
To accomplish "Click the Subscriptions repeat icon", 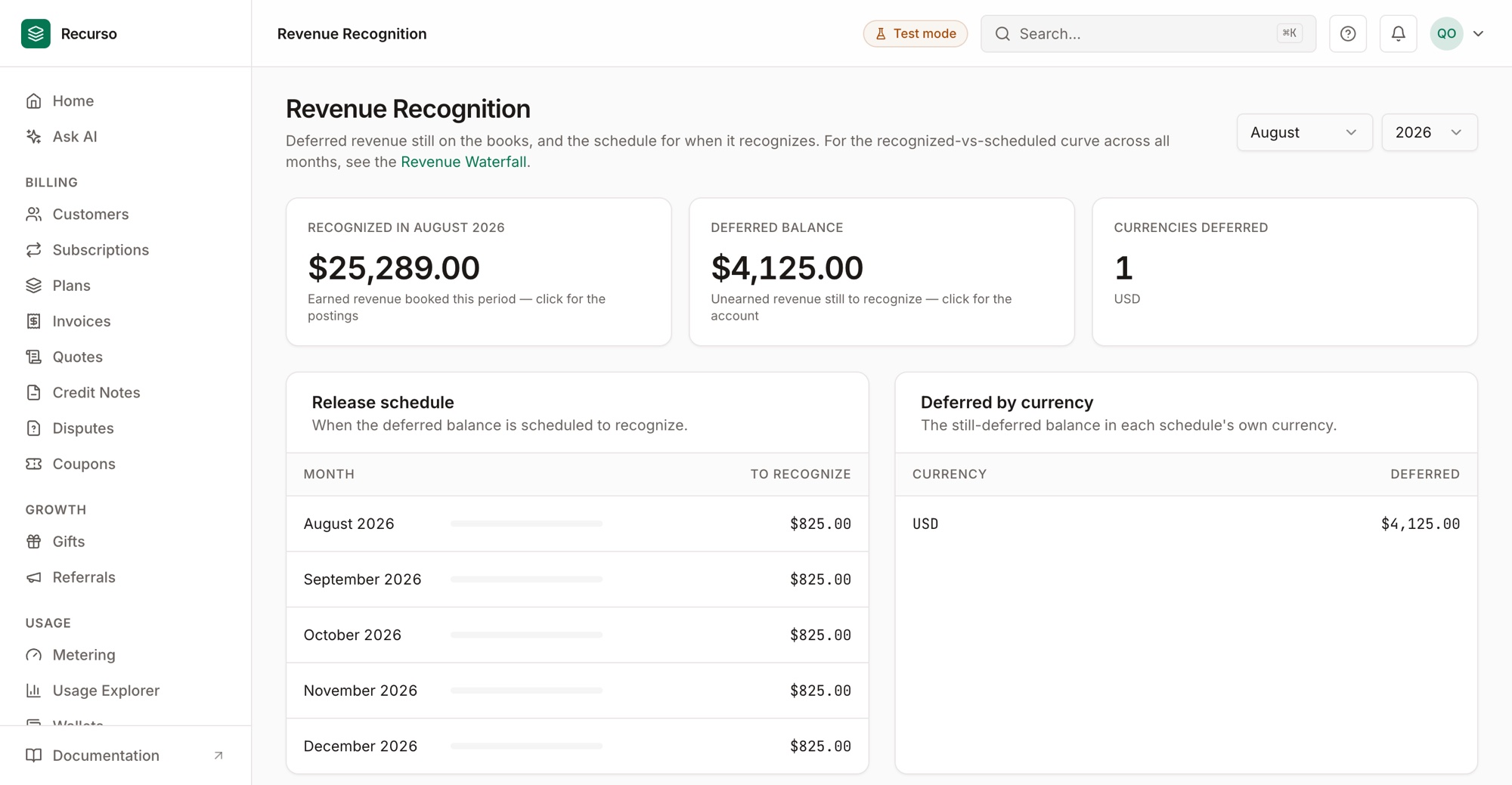I will (33, 250).
